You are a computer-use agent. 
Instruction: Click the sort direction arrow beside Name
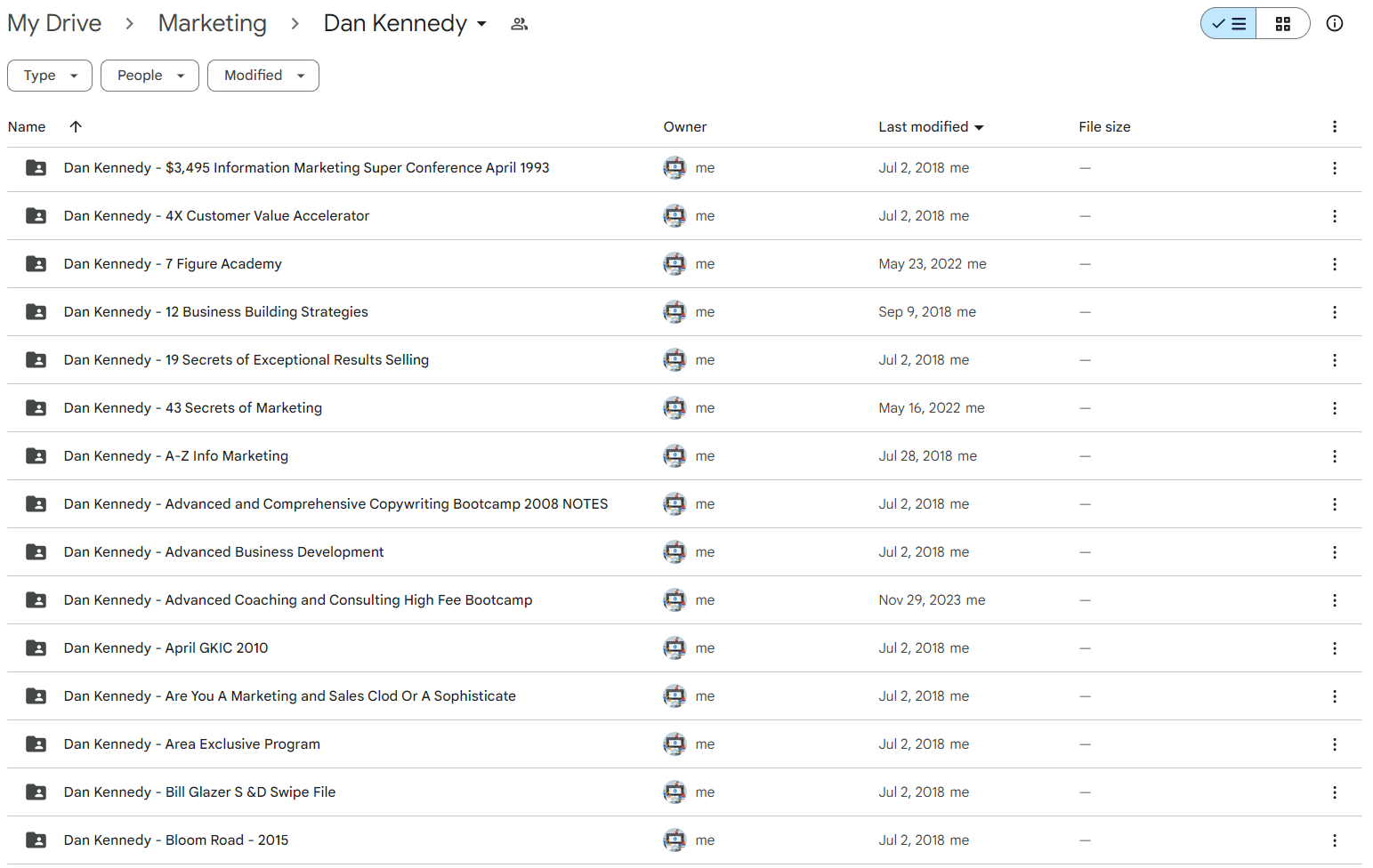click(x=76, y=126)
